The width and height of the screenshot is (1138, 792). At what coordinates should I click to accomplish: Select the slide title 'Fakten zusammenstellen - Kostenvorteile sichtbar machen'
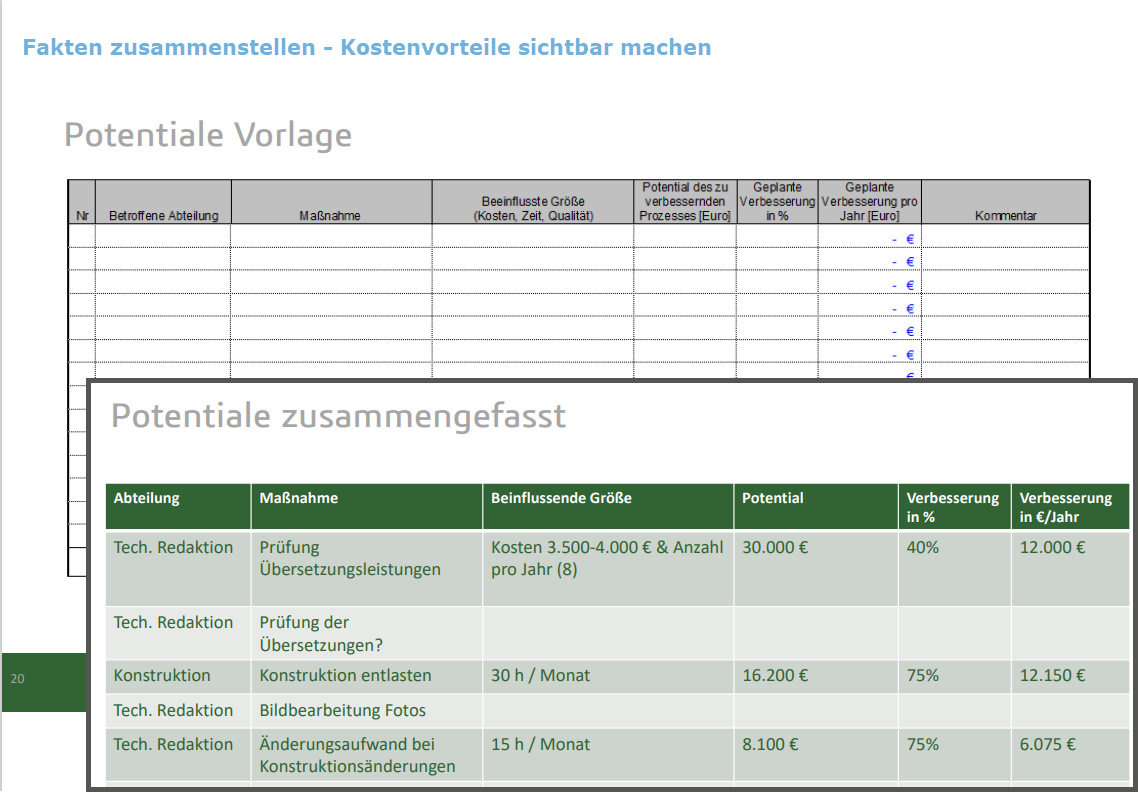click(x=367, y=47)
